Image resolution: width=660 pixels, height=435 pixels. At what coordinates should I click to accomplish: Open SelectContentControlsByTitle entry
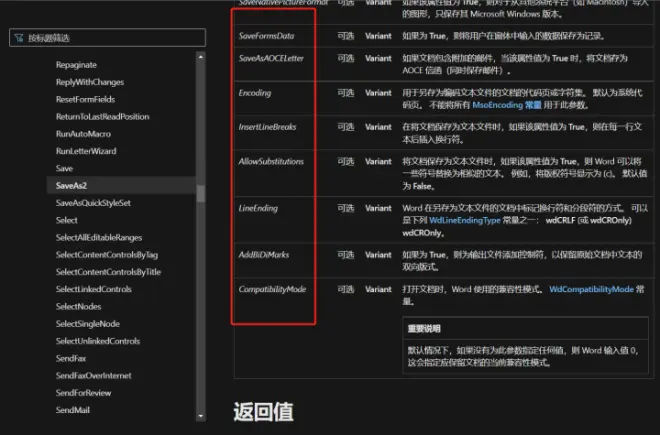108,272
